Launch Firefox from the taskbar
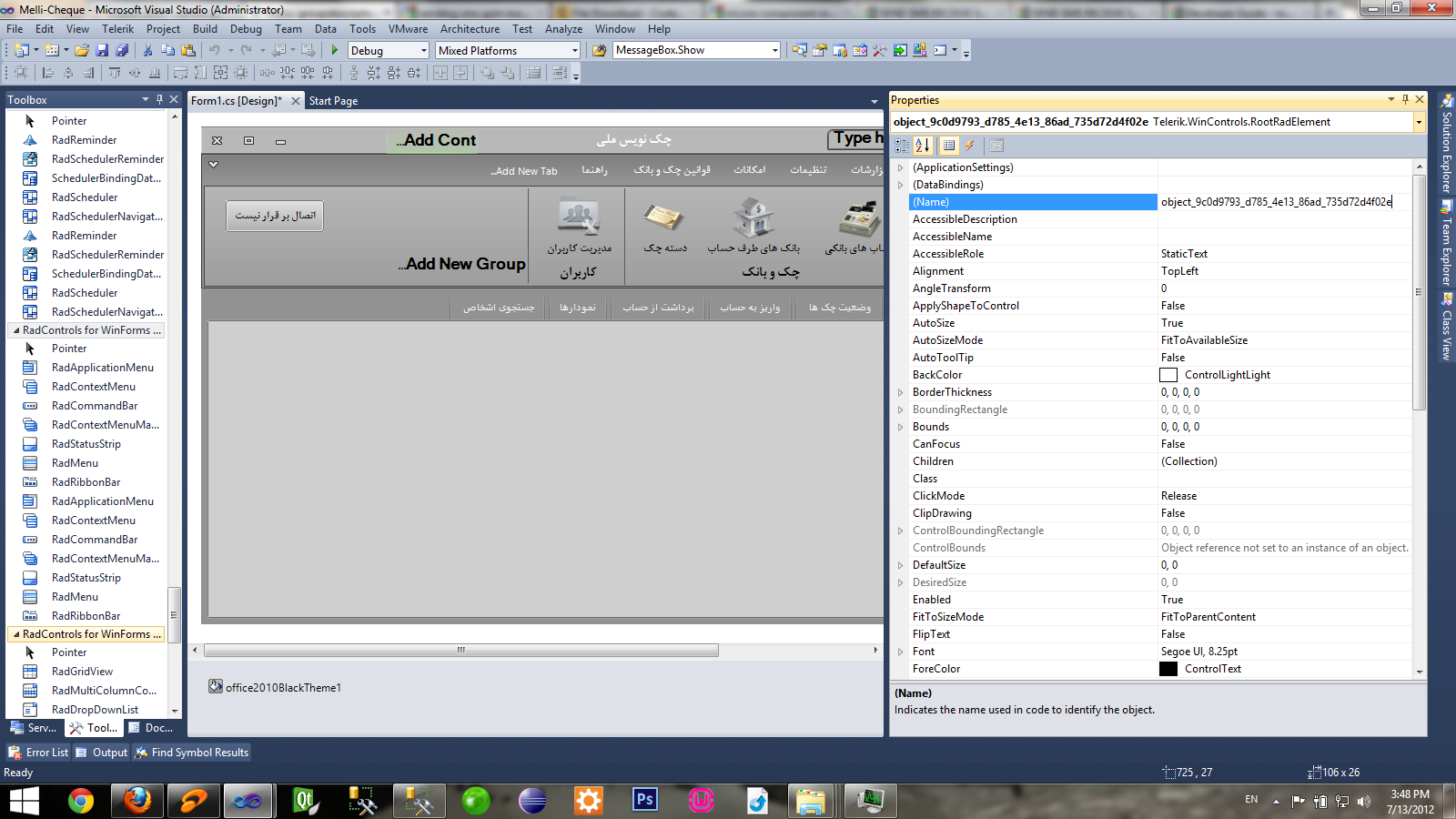 click(x=137, y=800)
